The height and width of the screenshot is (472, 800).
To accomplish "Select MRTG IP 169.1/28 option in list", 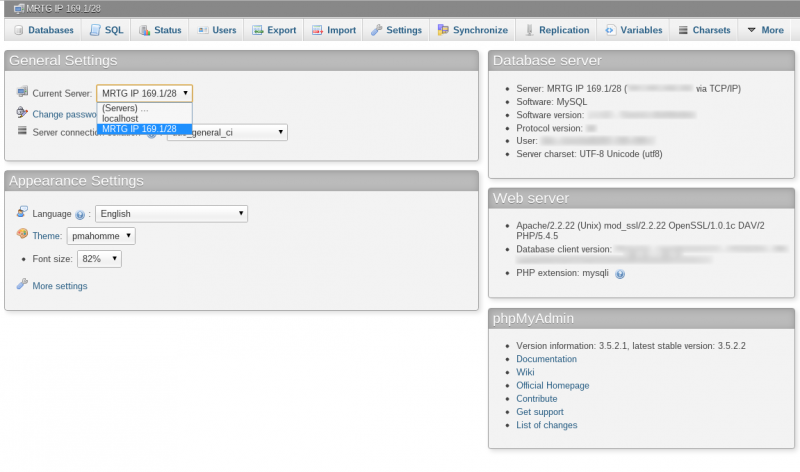I will [144, 129].
